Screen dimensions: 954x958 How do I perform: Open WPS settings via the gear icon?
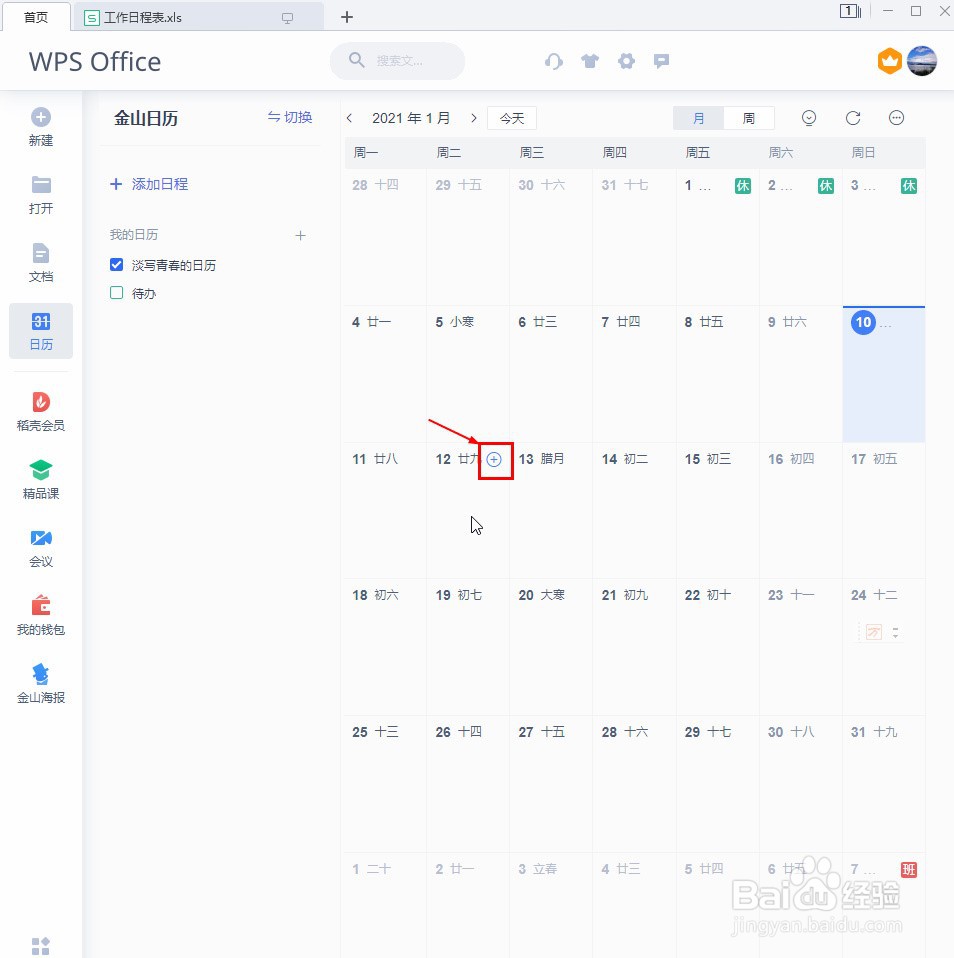click(626, 61)
